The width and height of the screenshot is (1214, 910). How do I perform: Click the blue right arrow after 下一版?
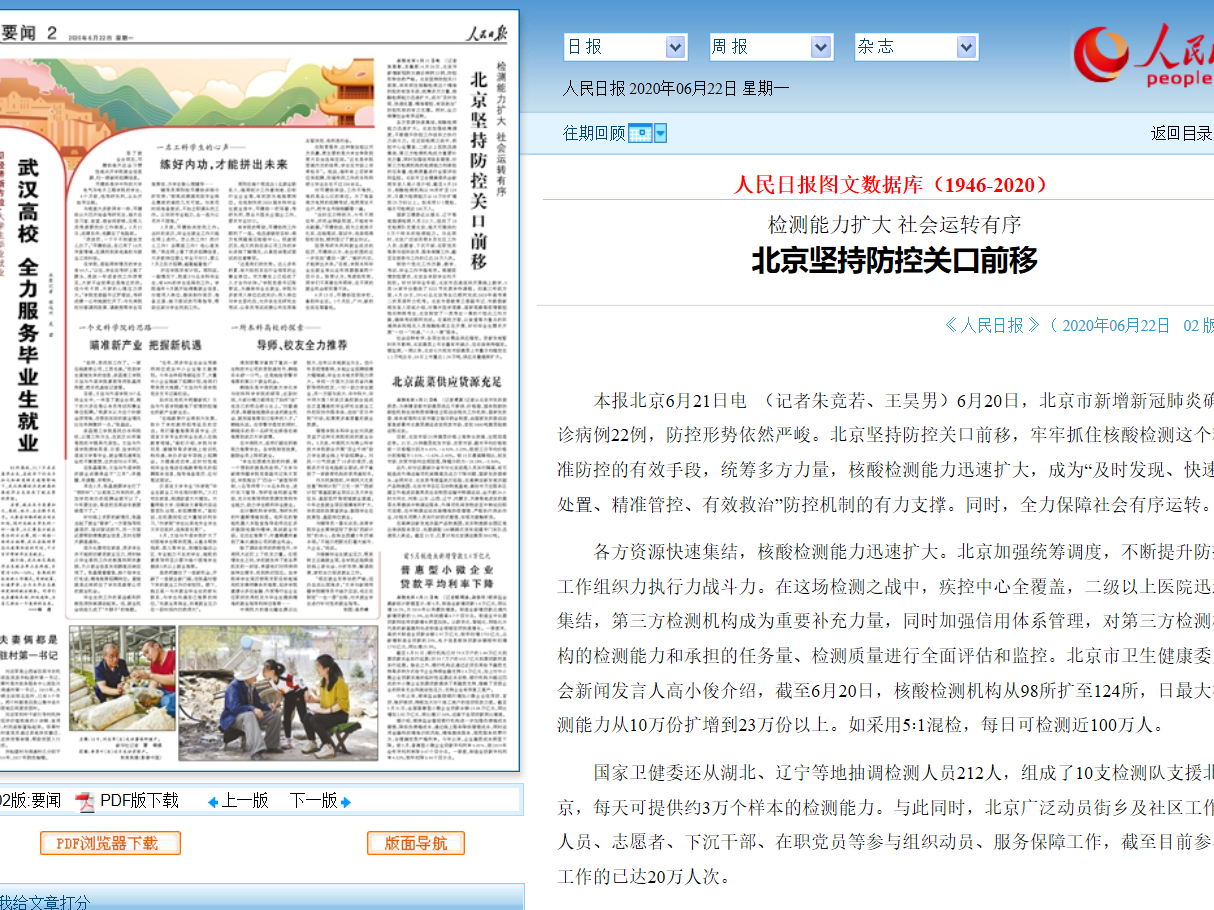[x=346, y=802]
